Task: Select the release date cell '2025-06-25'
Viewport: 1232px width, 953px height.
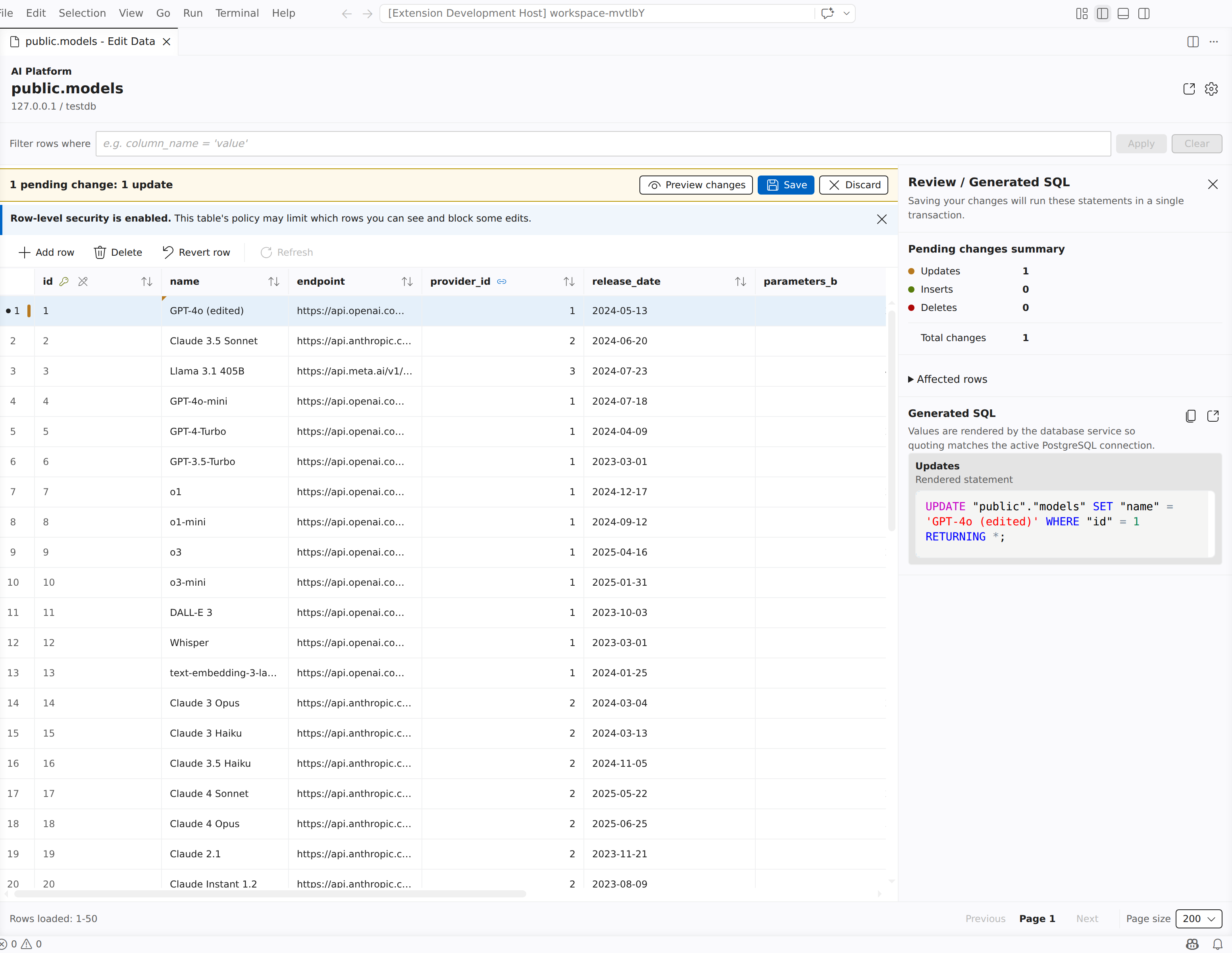Action: point(669,824)
